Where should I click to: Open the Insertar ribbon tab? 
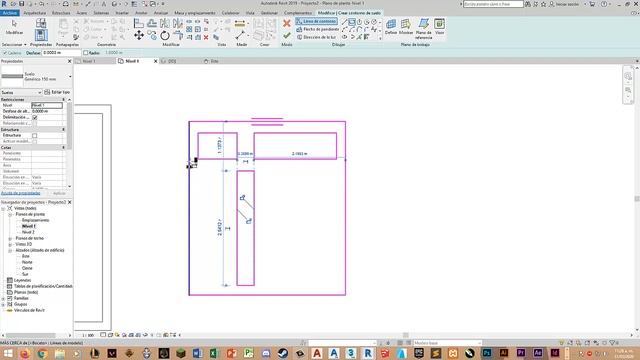point(122,13)
